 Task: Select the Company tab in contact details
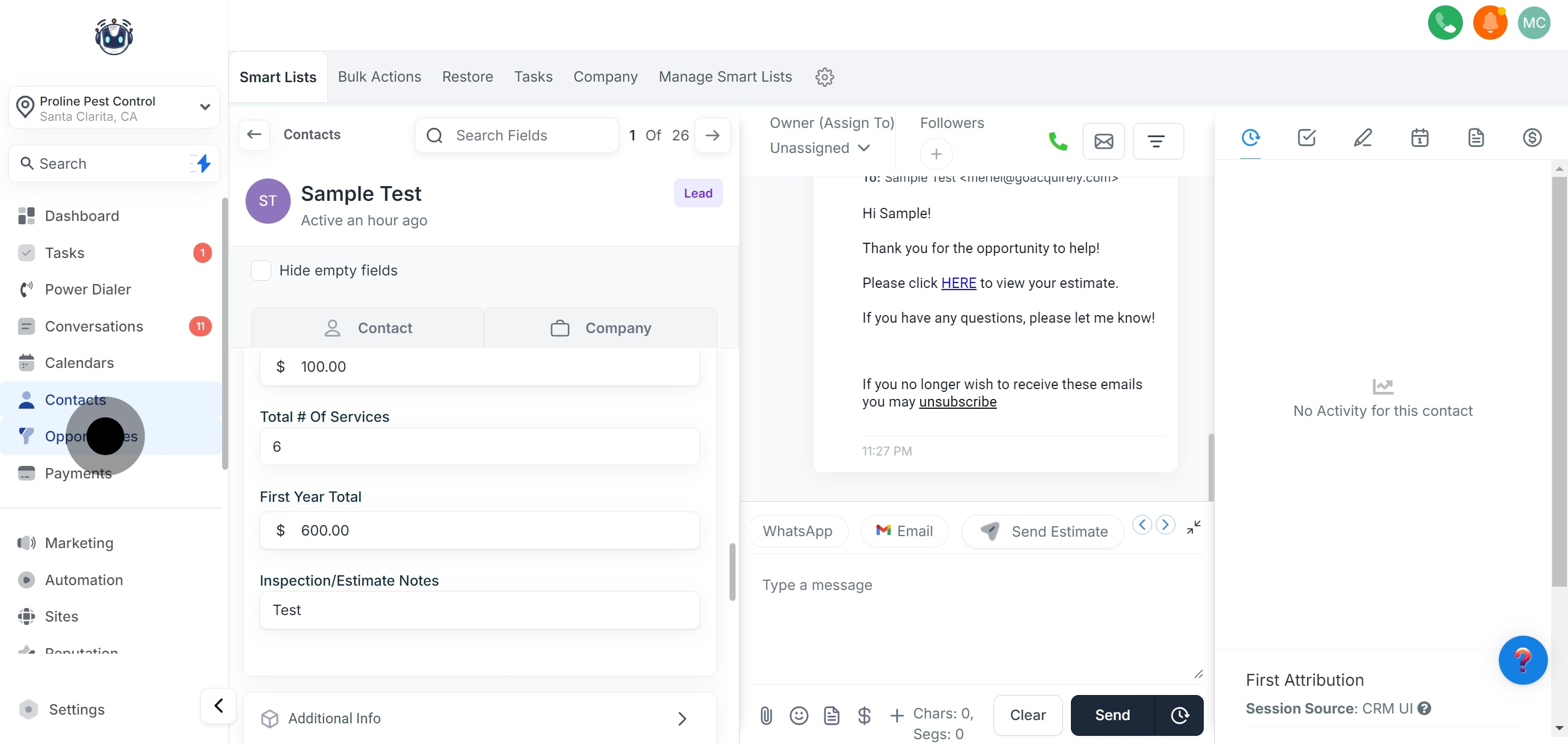[600, 328]
